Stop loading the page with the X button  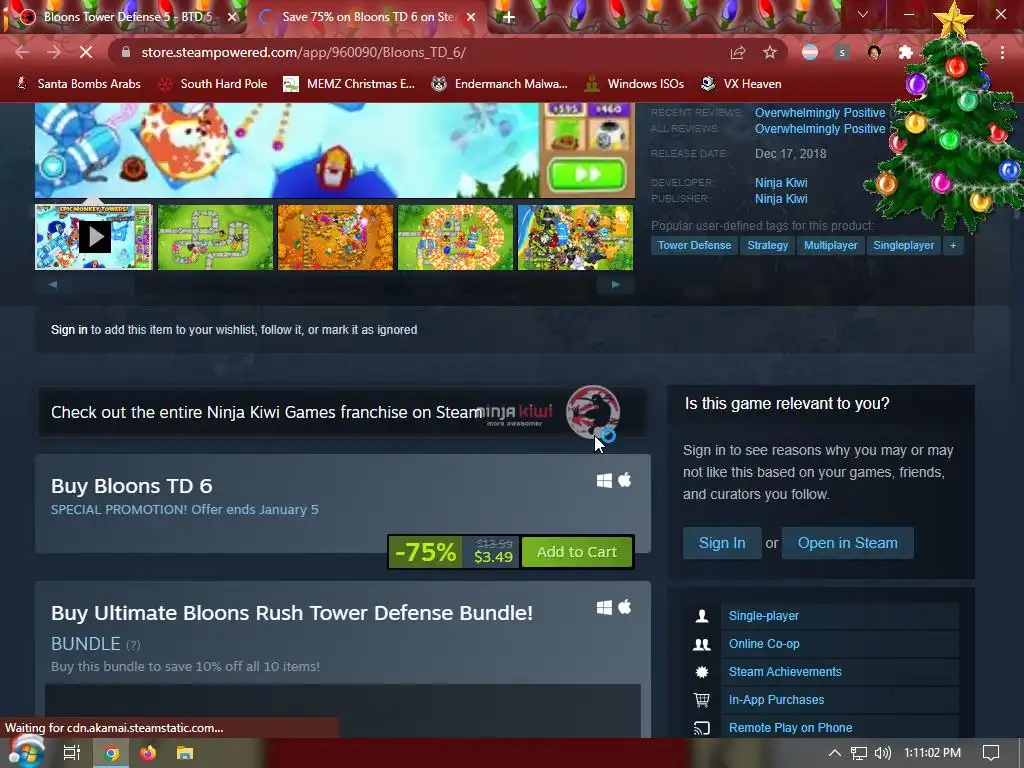[x=86, y=52]
